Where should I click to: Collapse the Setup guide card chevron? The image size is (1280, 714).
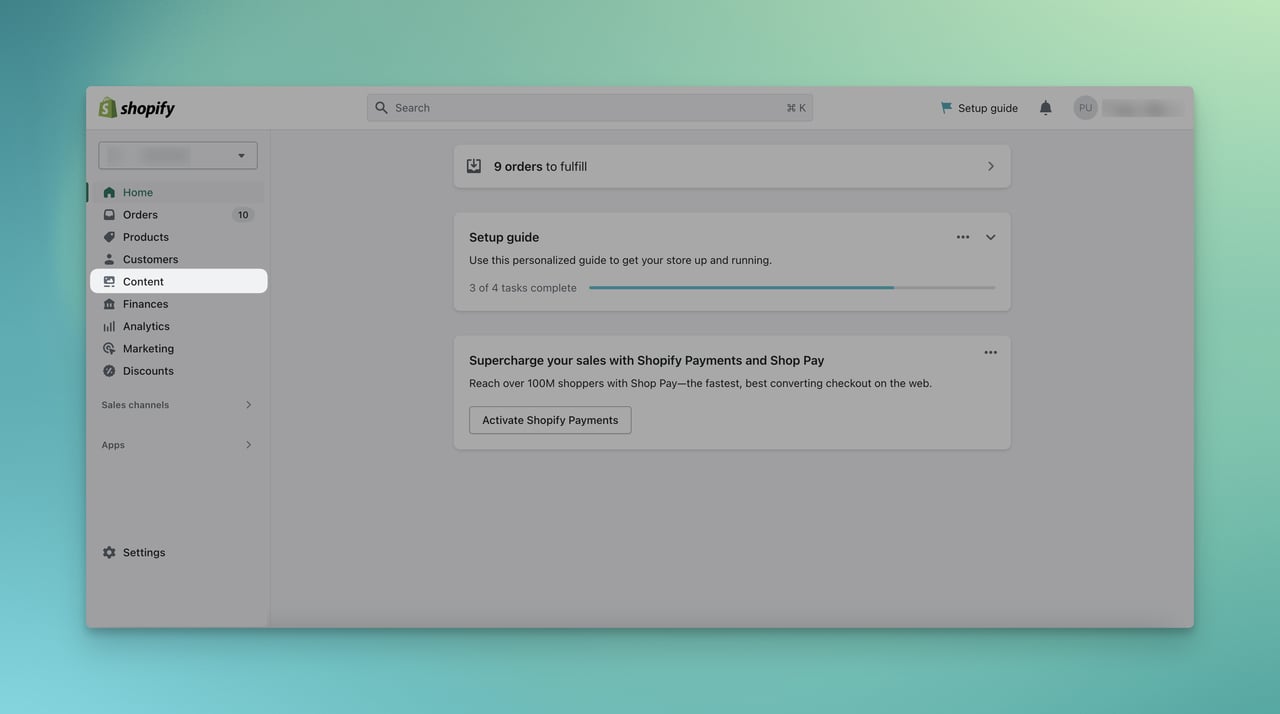990,237
